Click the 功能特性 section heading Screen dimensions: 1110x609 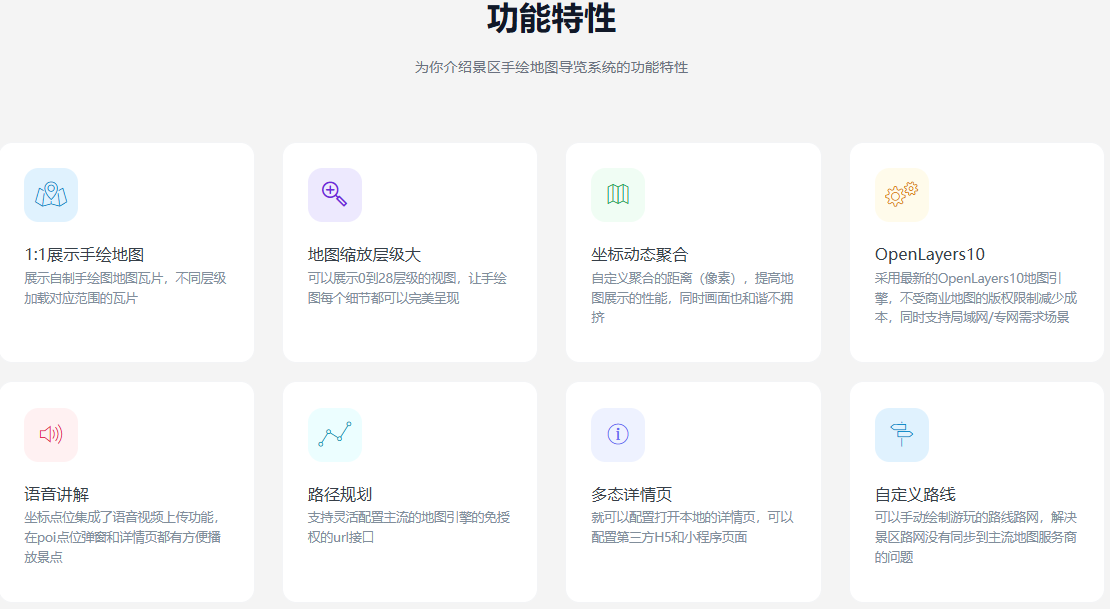click(x=551, y=19)
